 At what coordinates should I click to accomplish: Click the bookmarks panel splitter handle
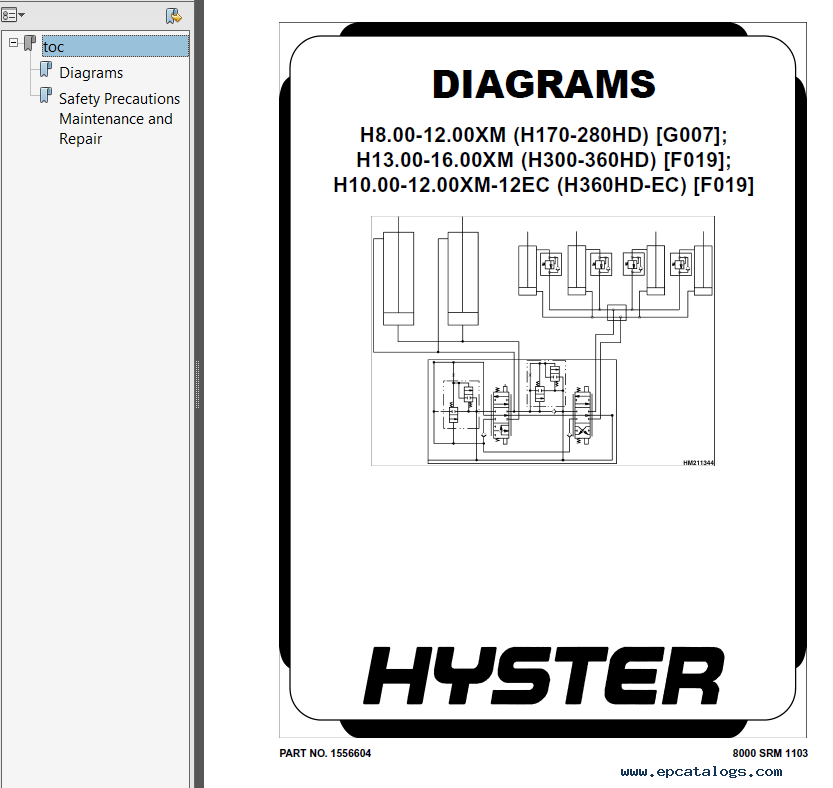[197, 384]
